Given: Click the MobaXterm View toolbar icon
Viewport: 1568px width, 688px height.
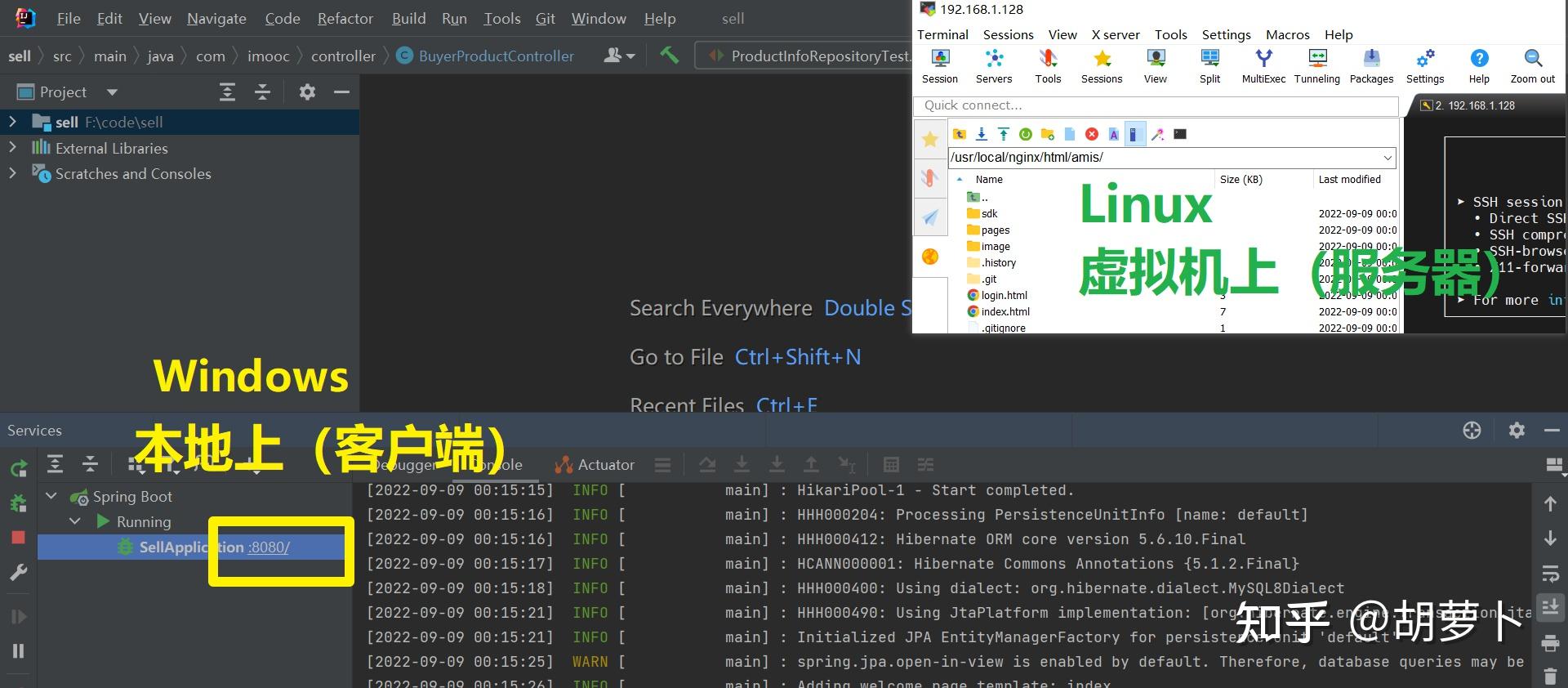Looking at the screenshot, I should (1156, 66).
